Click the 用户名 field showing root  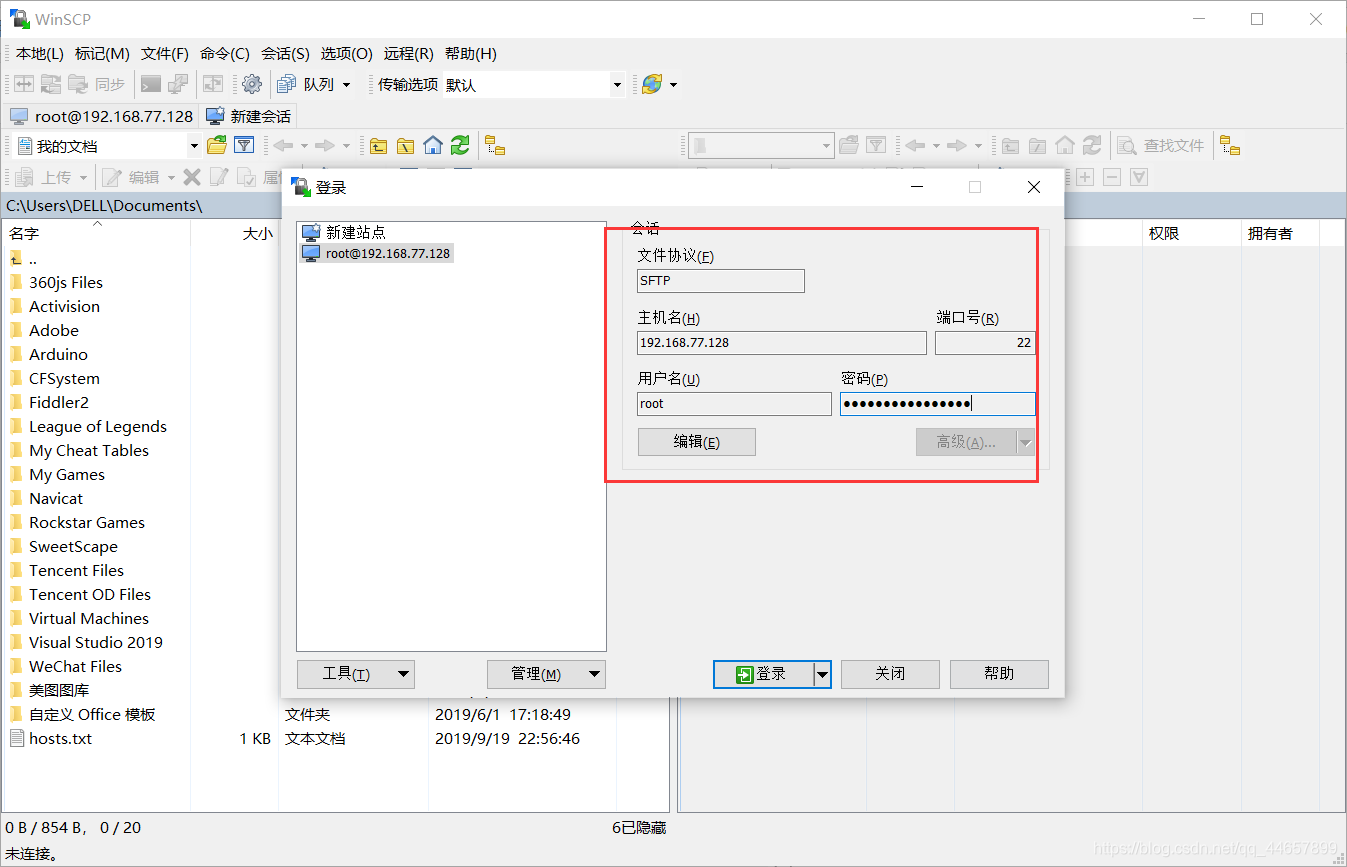click(x=734, y=404)
